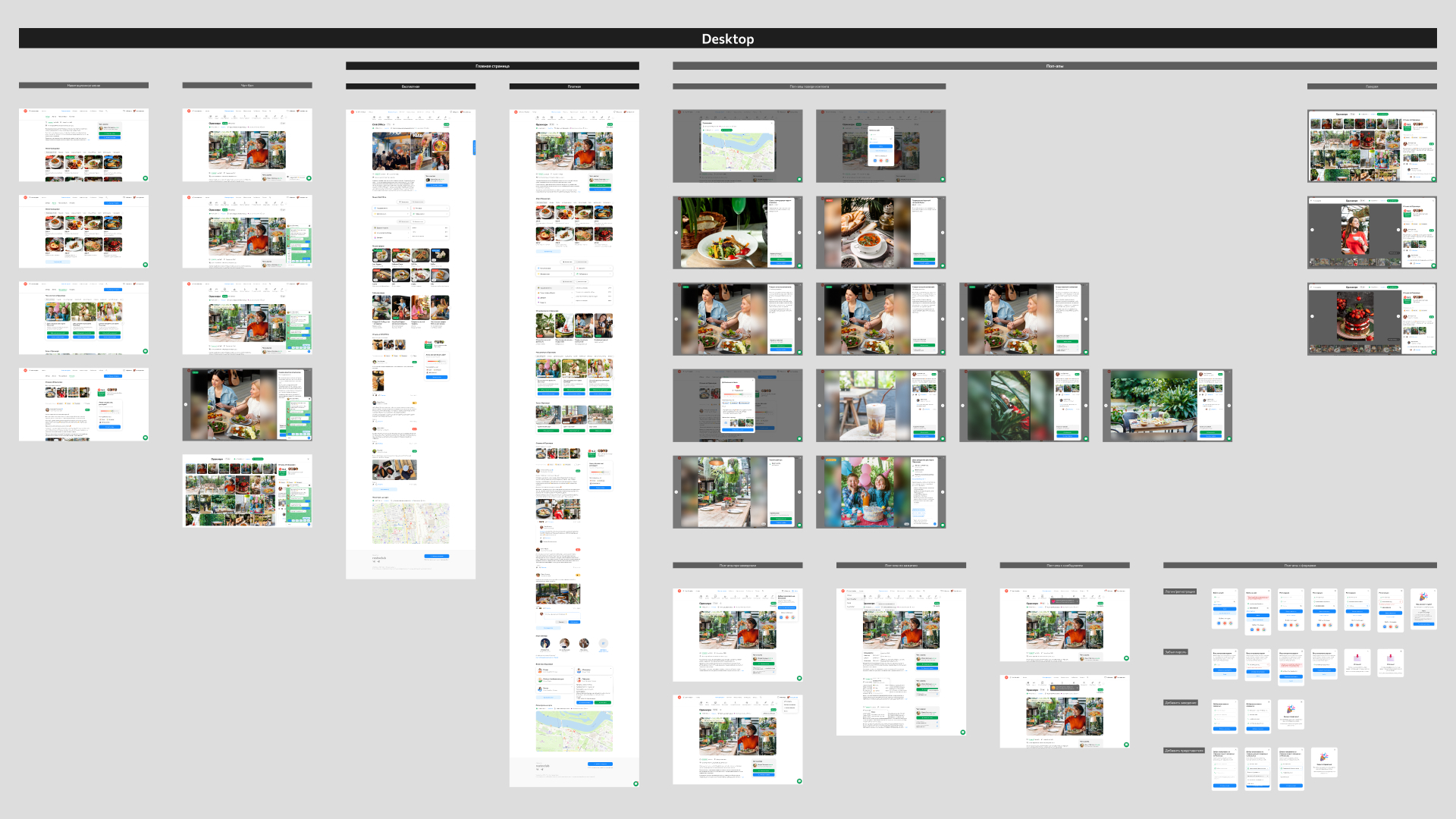
Task: Click the green chat icon at the bottom of the Платная page frame
Action: 635,783
